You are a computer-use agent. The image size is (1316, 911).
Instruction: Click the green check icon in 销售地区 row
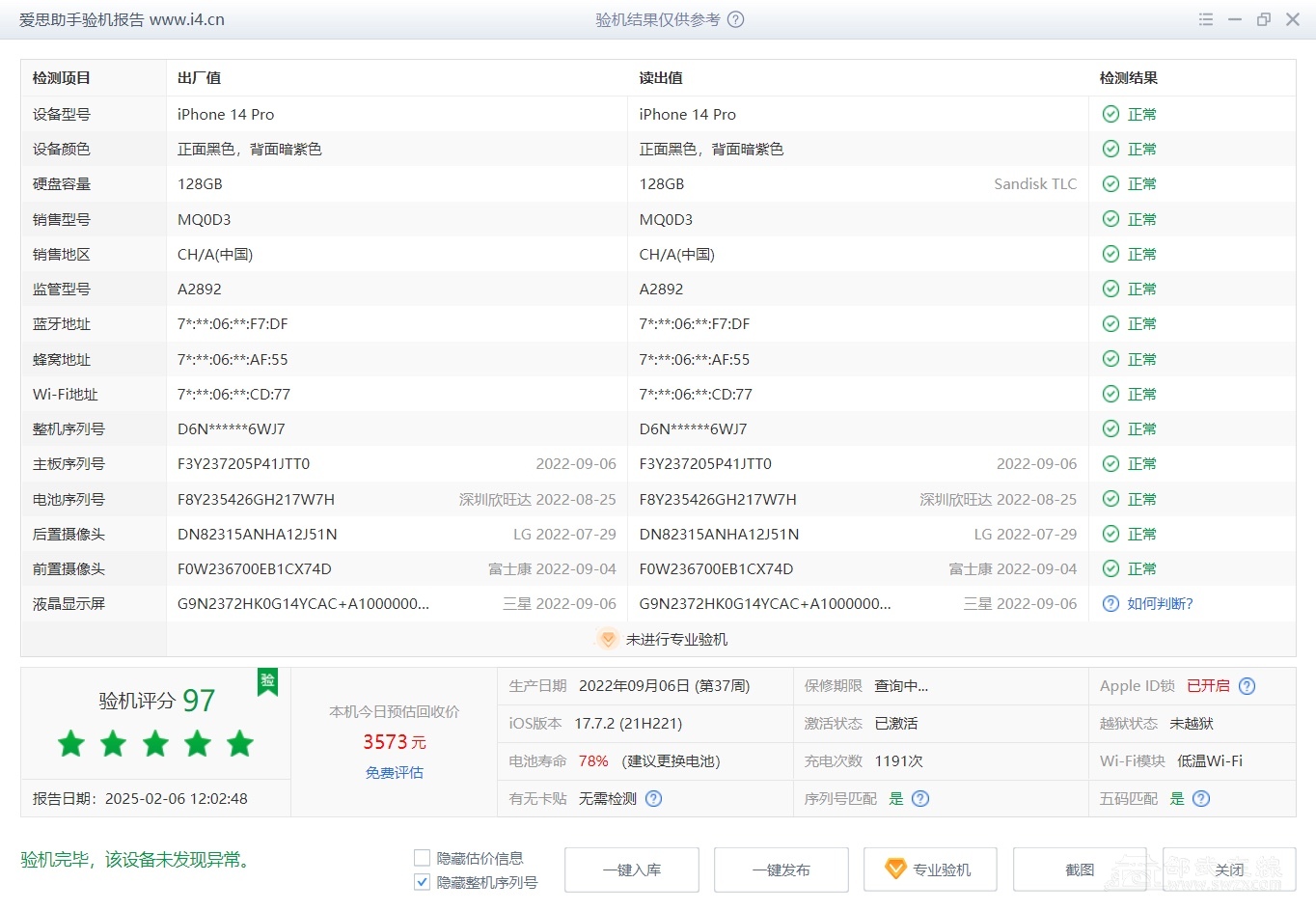click(x=1110, y=254)
